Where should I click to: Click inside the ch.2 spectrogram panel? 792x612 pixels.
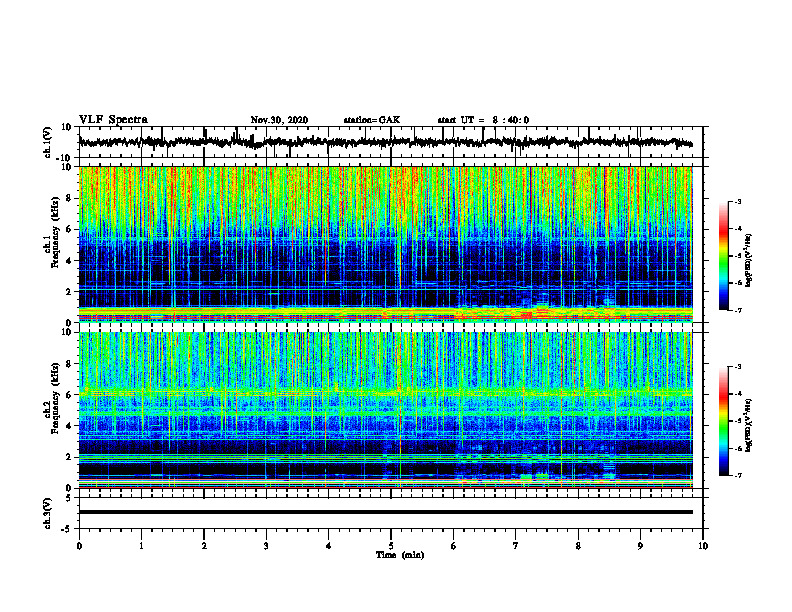click(x=386, y=410)
